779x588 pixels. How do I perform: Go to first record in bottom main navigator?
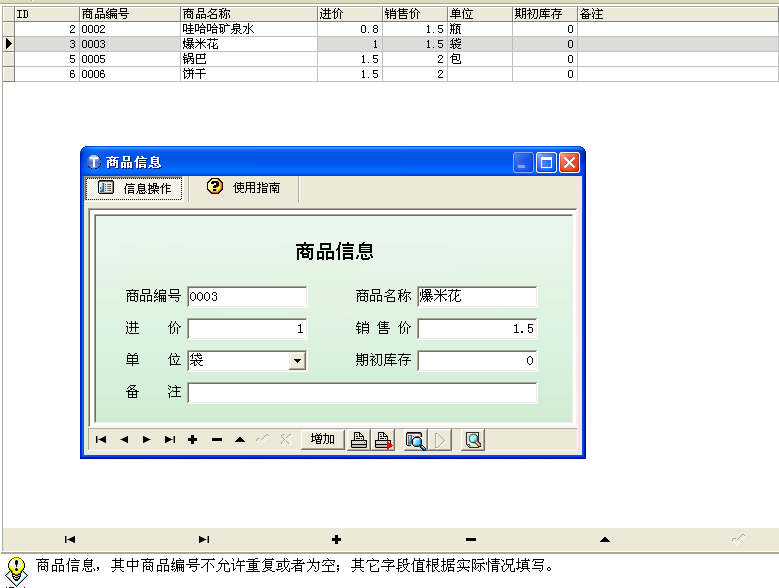(x=70, y=539)
